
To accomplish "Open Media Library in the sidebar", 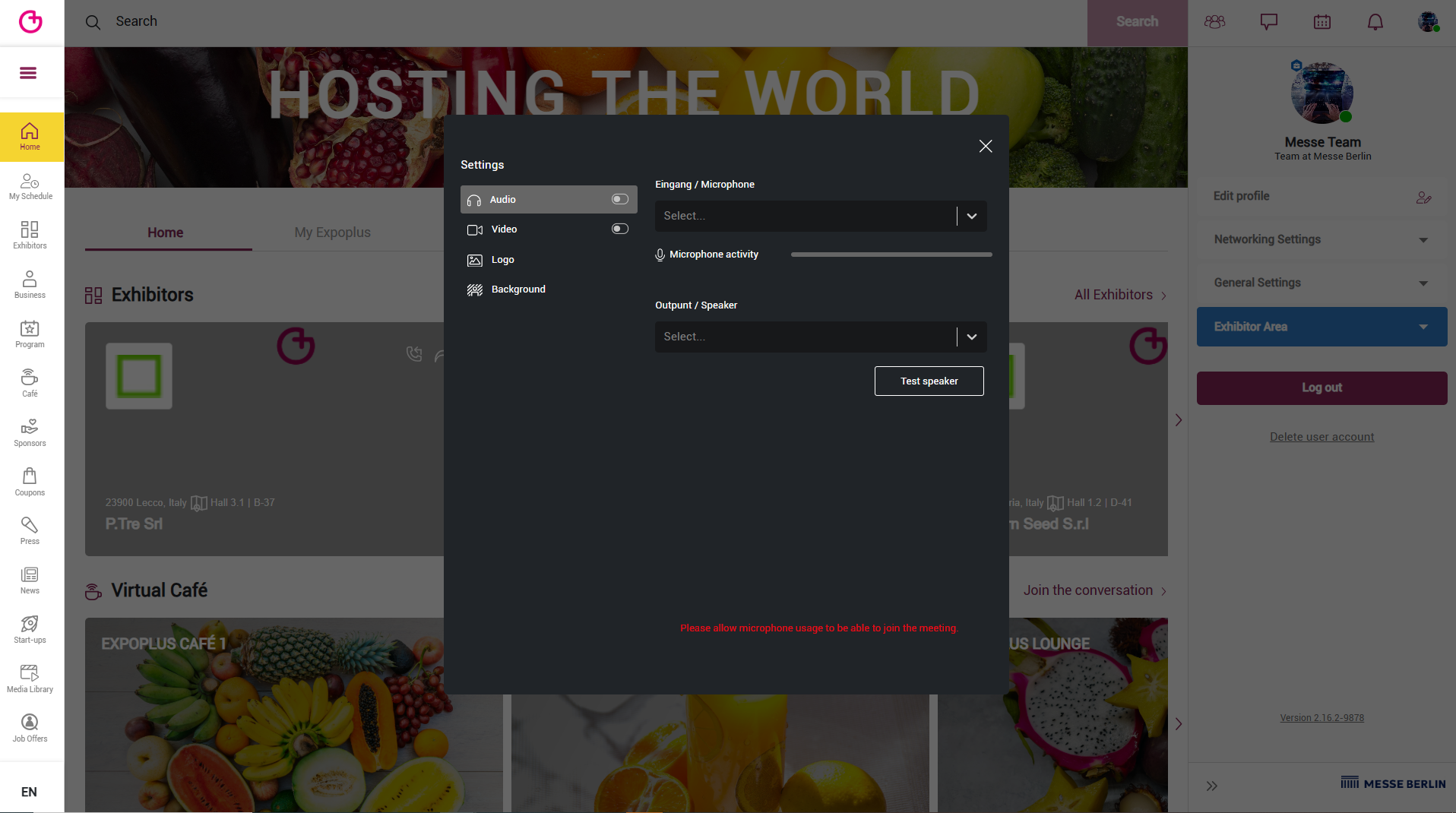I will [30, 679].
